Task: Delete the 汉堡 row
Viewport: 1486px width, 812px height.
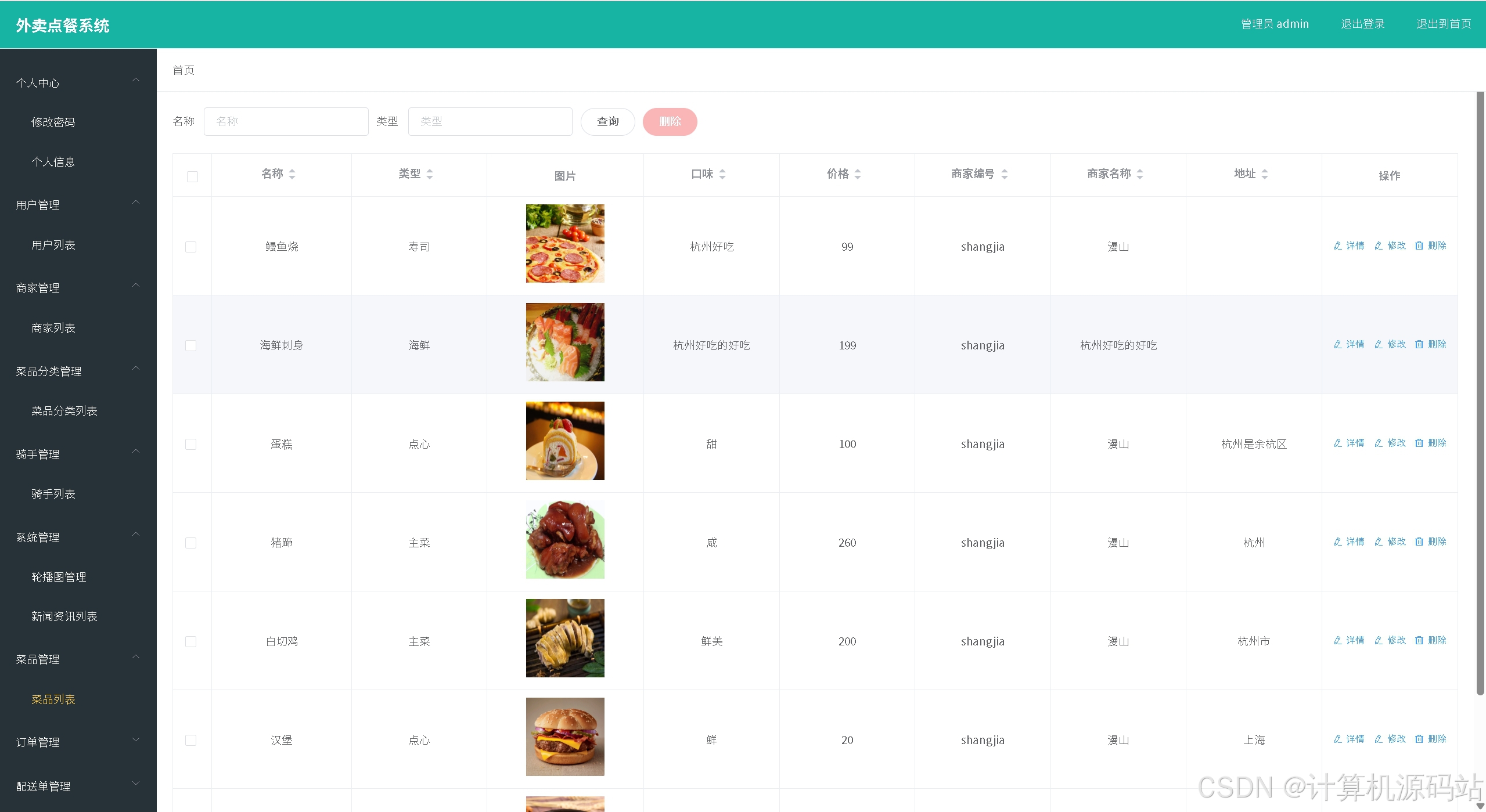Action: (x=1430, y=739)
